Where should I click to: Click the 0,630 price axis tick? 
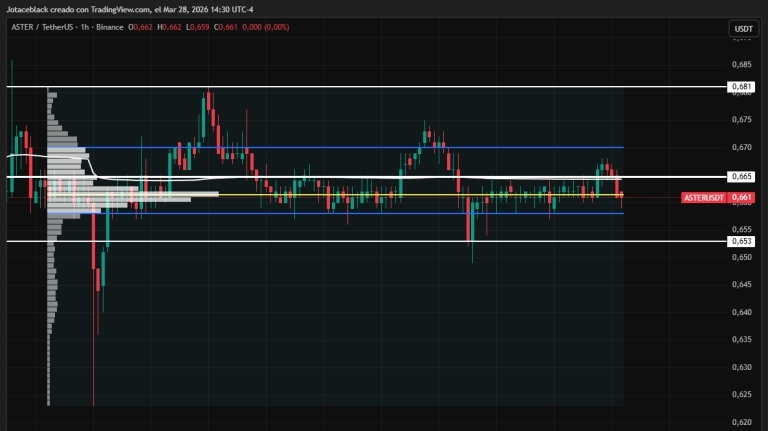(742, 367)
